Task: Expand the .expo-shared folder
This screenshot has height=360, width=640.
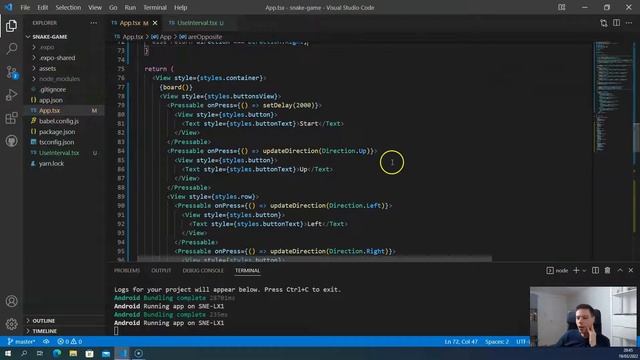Action: point(57,58)
